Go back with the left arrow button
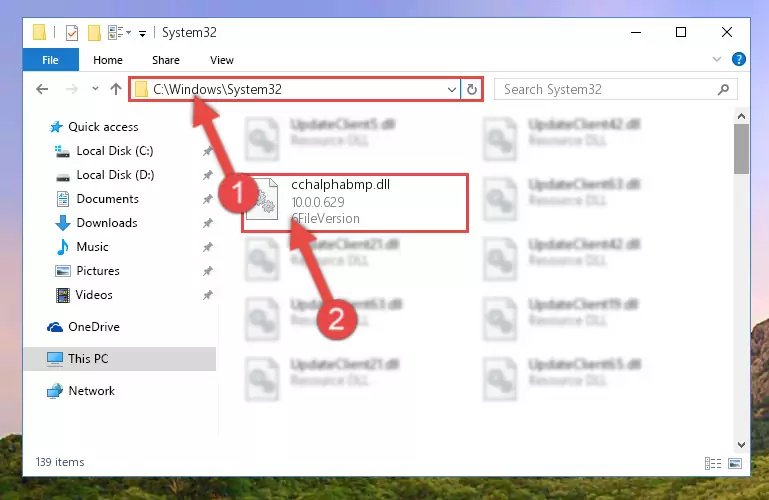 pos(42,89)
